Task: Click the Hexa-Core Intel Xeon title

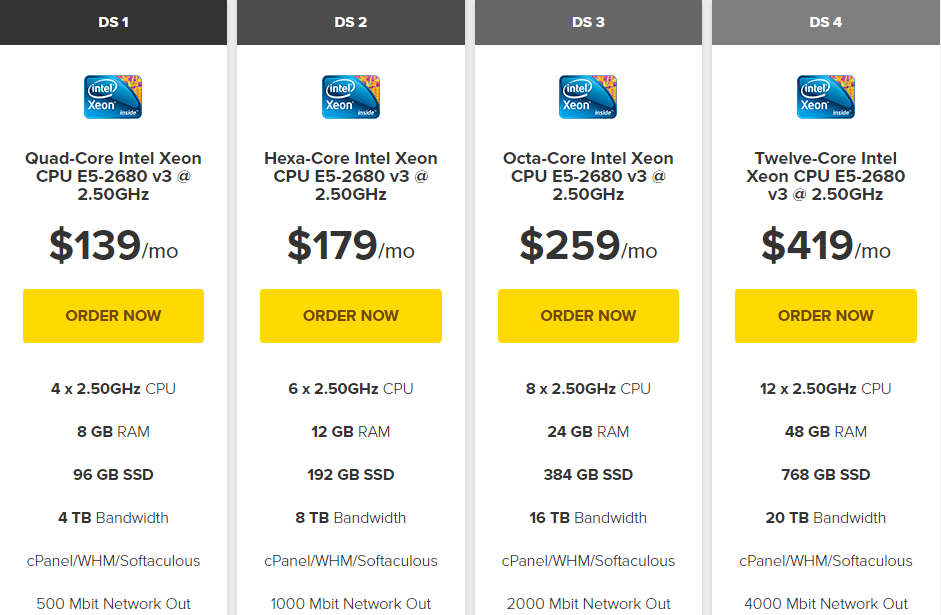Action: click(x=351, y=176)
